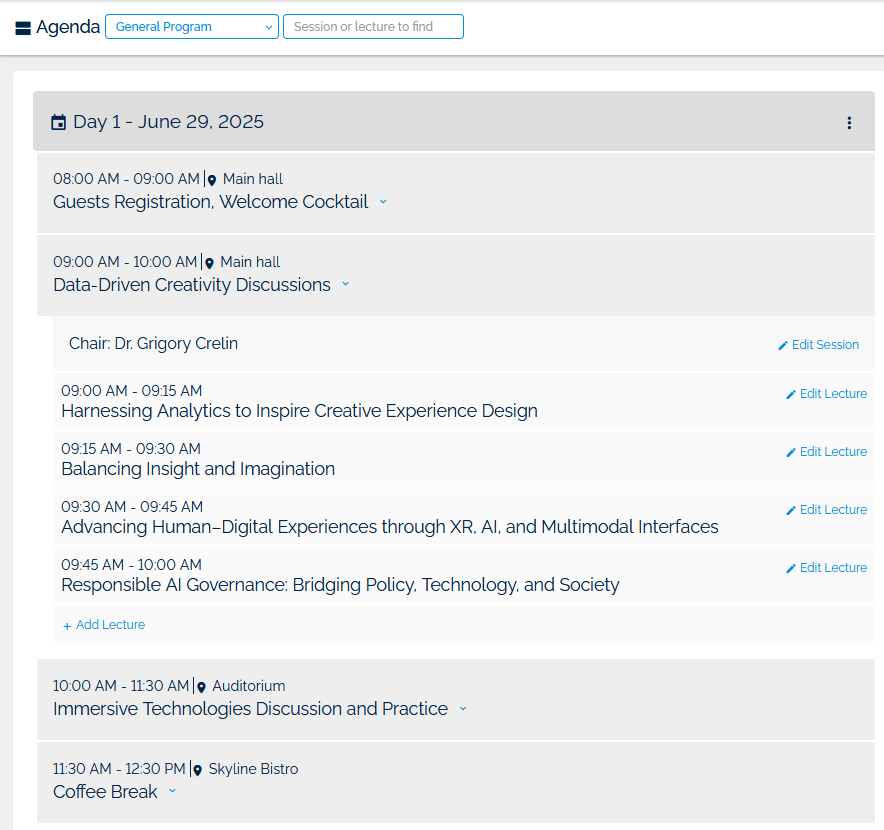Expand the Guests Registration, Welcome Cocktail entry
Screen dimensions: 884x830
[x=383, y=202]
